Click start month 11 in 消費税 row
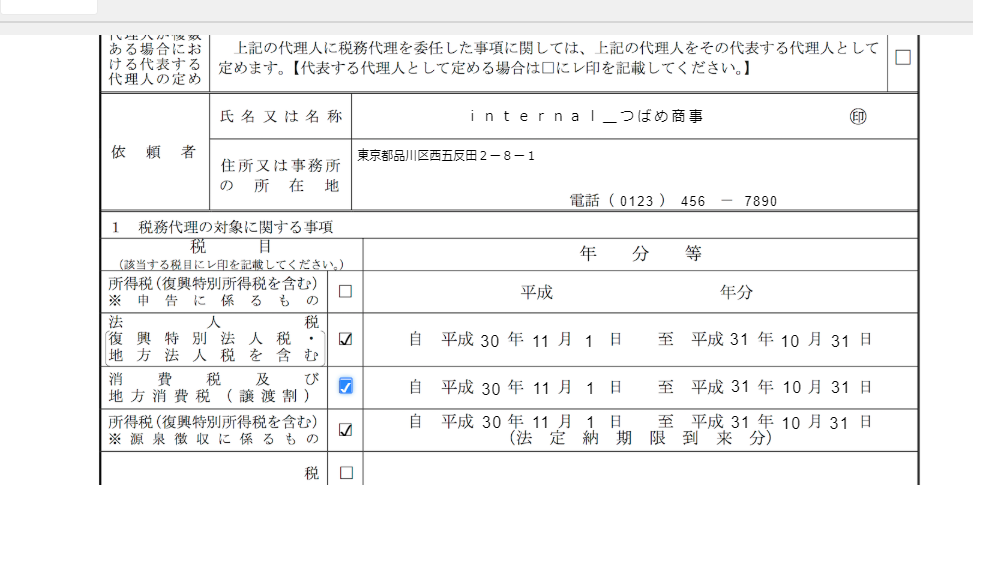The width and height of the screenshot is (994, 568). pos(541,389)
